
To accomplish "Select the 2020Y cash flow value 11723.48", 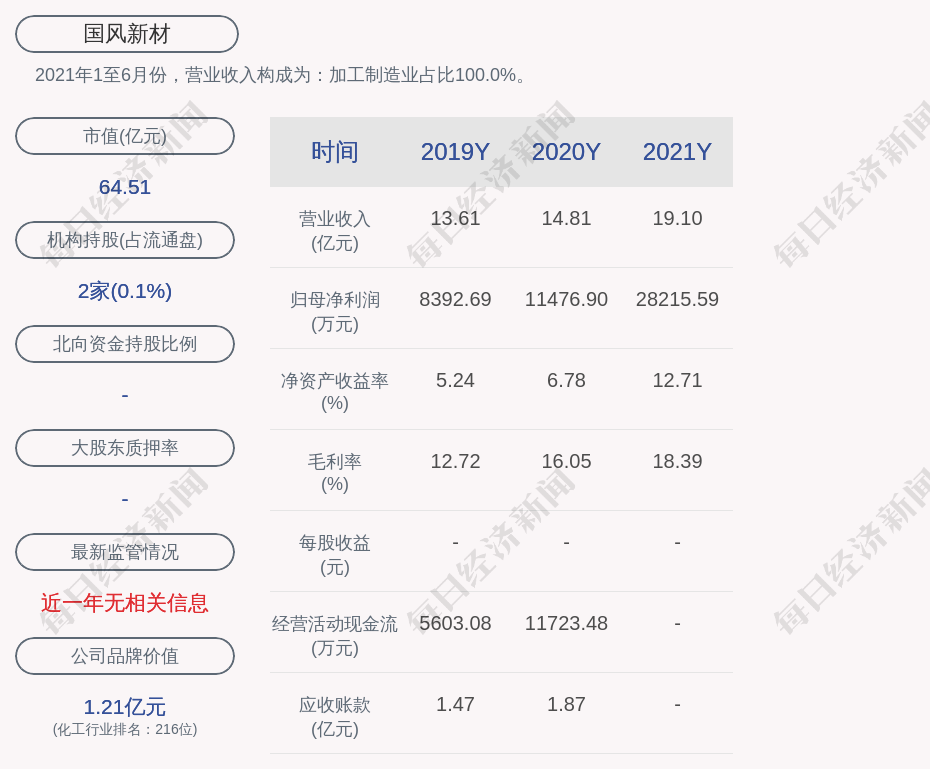I will tap(566, 623).
